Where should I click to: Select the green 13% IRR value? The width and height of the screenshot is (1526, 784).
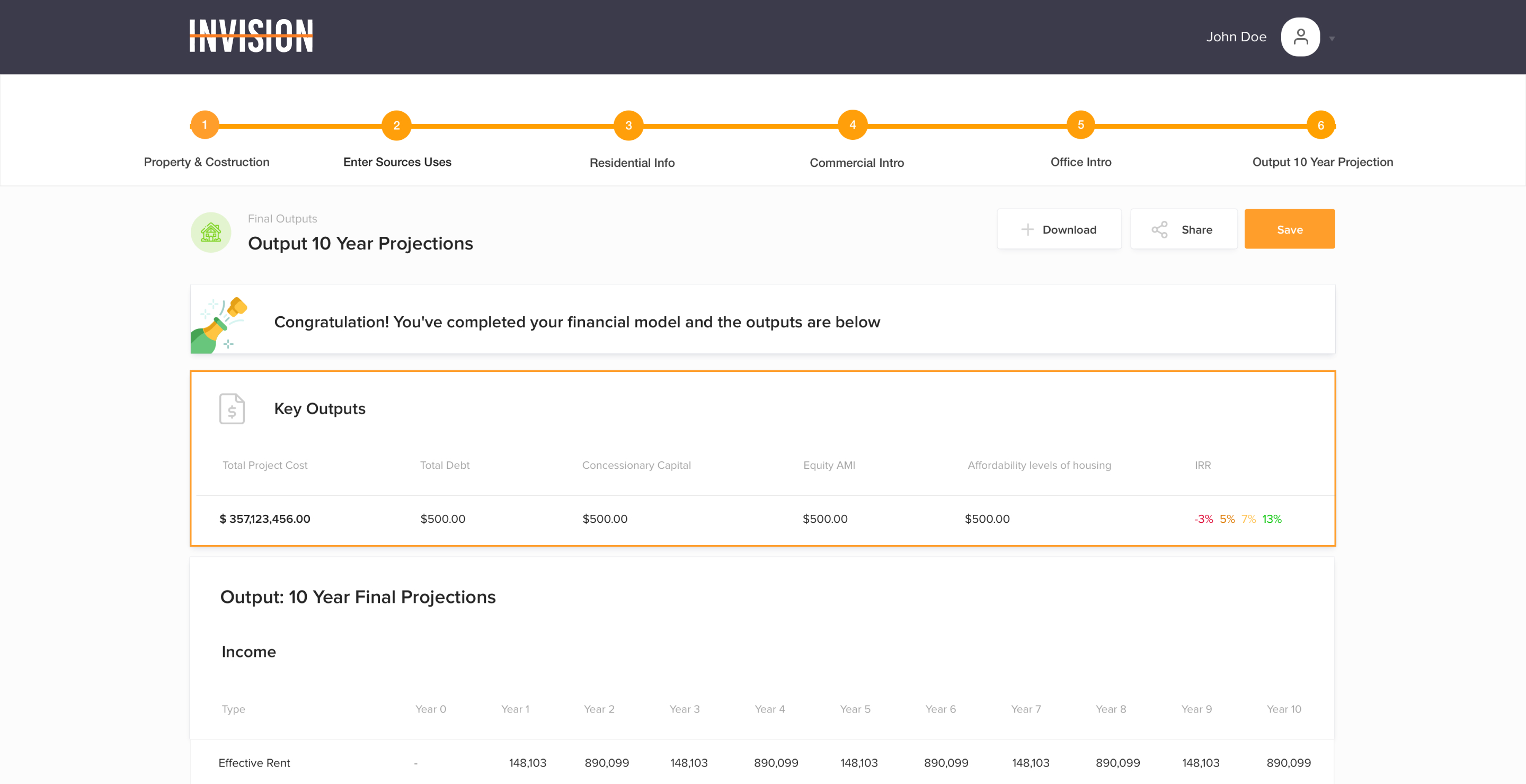(x=1271, y=519)
